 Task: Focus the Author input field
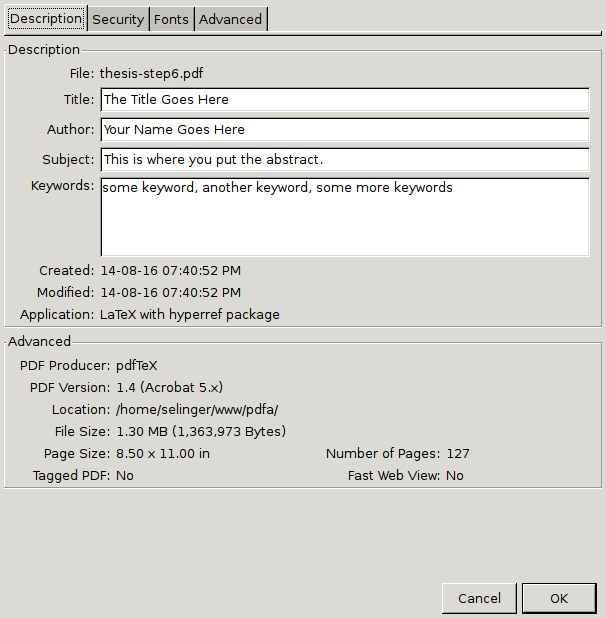click(x=344, y=130)
